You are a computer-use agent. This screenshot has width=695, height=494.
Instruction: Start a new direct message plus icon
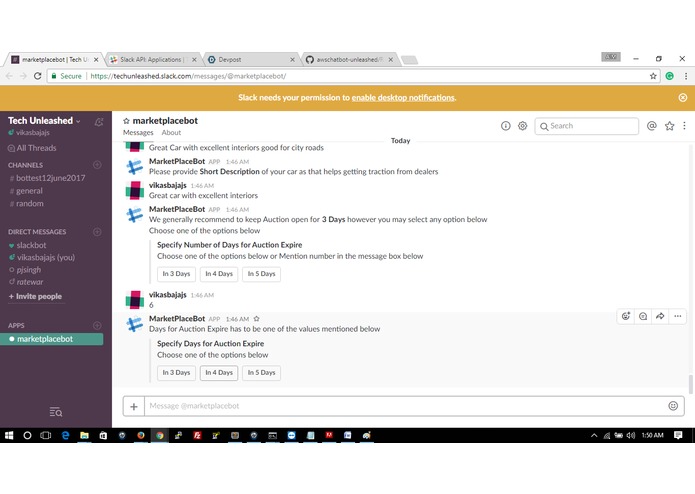tap(98, 232)
